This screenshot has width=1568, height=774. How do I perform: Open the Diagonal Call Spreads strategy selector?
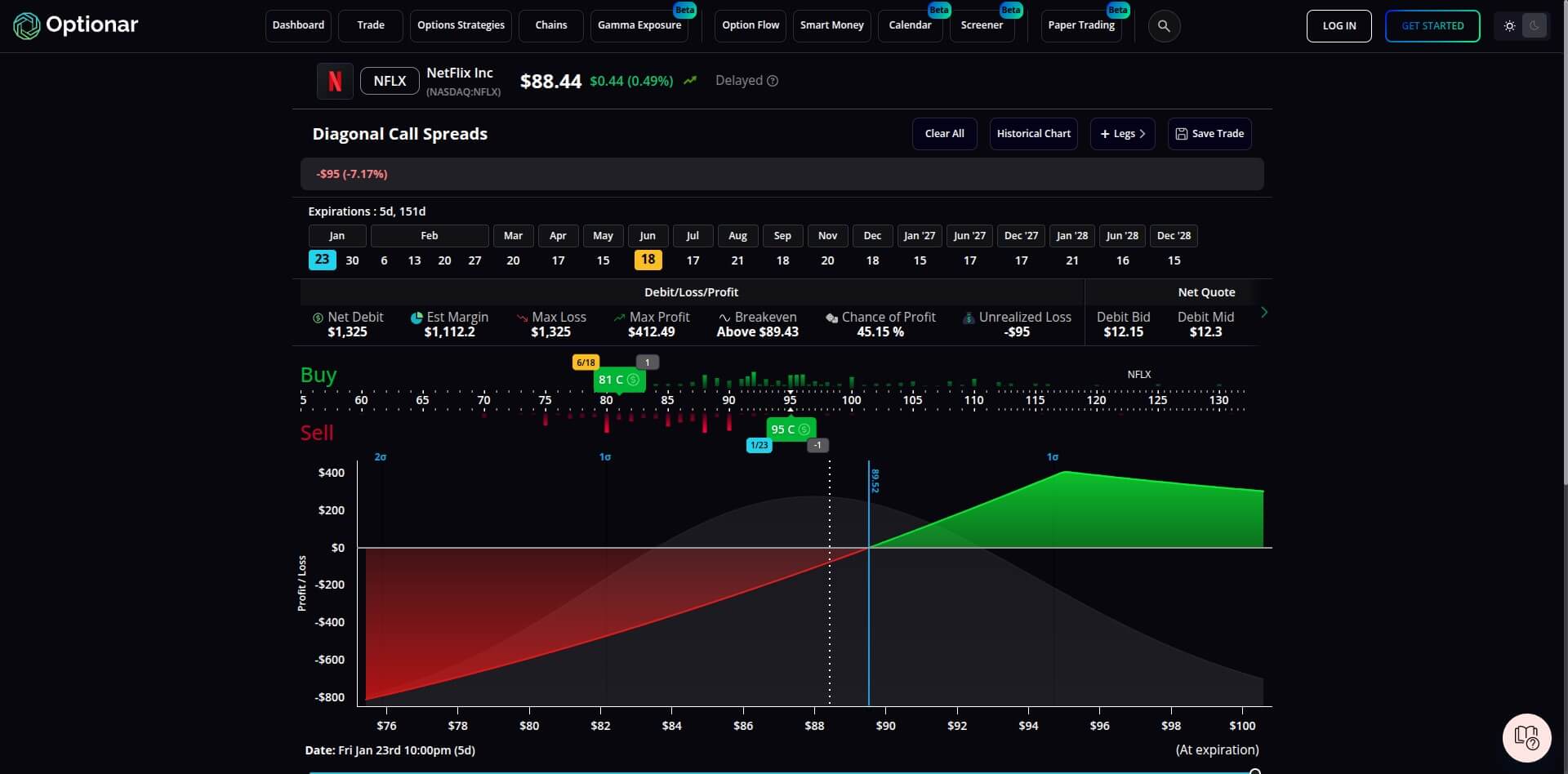click(400, 133)
